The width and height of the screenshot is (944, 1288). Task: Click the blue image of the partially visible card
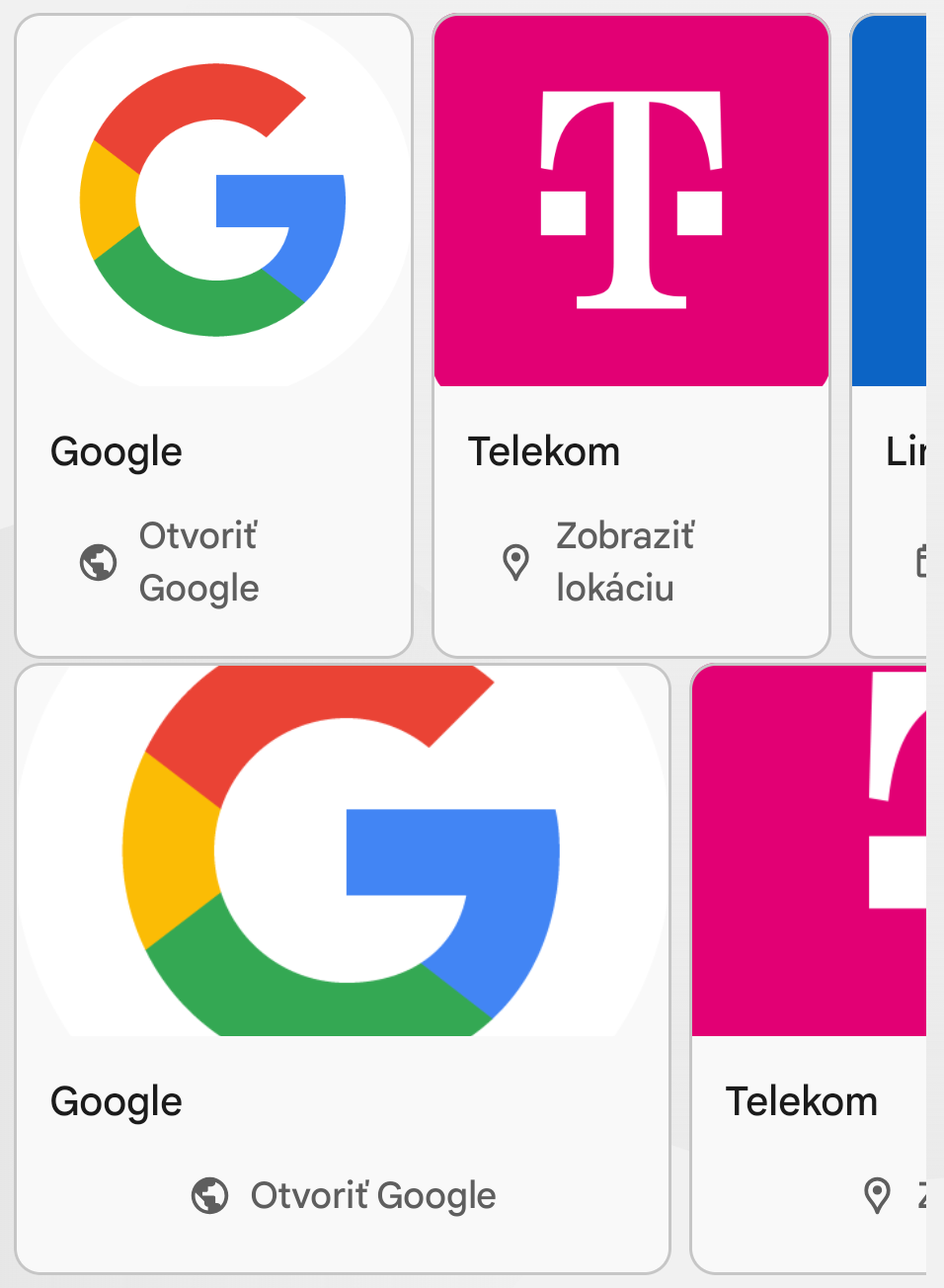[889, 200]
